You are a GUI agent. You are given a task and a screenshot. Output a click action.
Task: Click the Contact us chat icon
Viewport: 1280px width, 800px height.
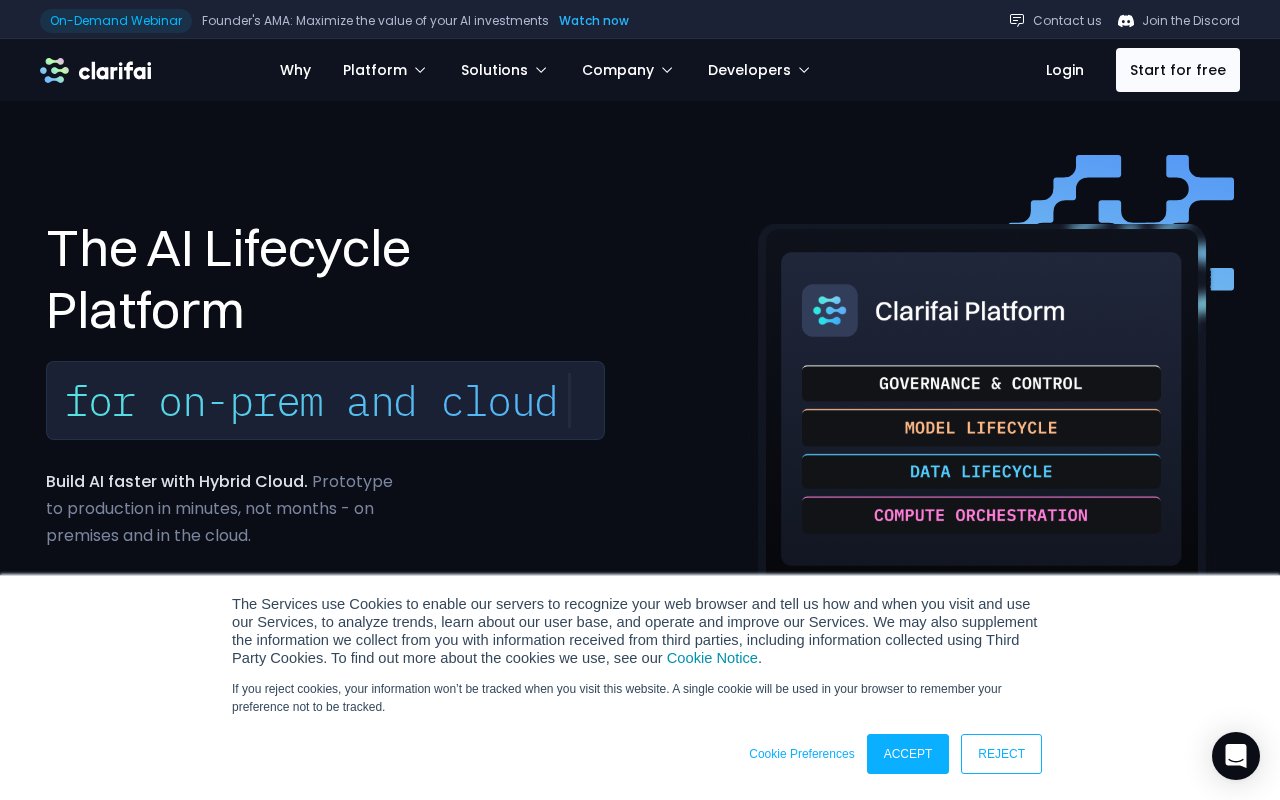pyautogui.click(x=1017, y=20)
